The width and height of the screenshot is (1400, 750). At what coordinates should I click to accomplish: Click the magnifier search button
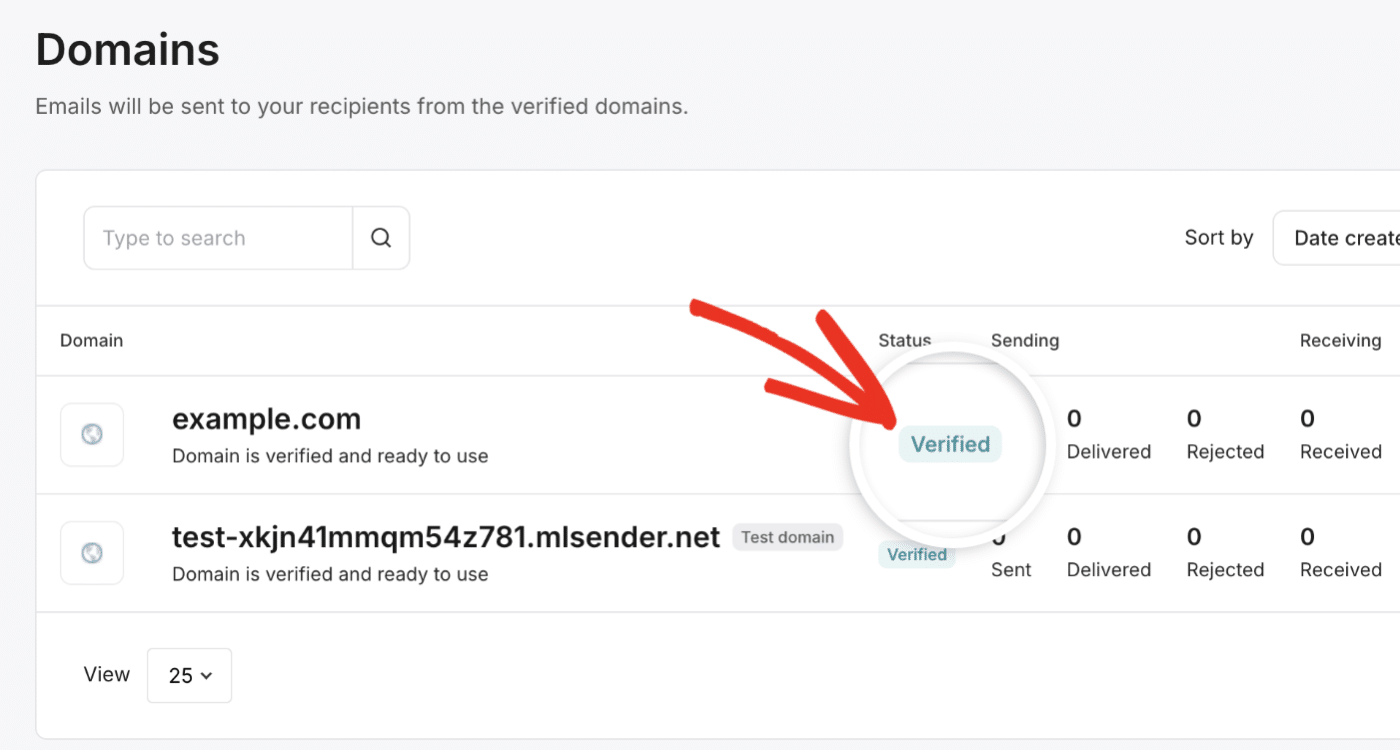[x=381, y=238]
